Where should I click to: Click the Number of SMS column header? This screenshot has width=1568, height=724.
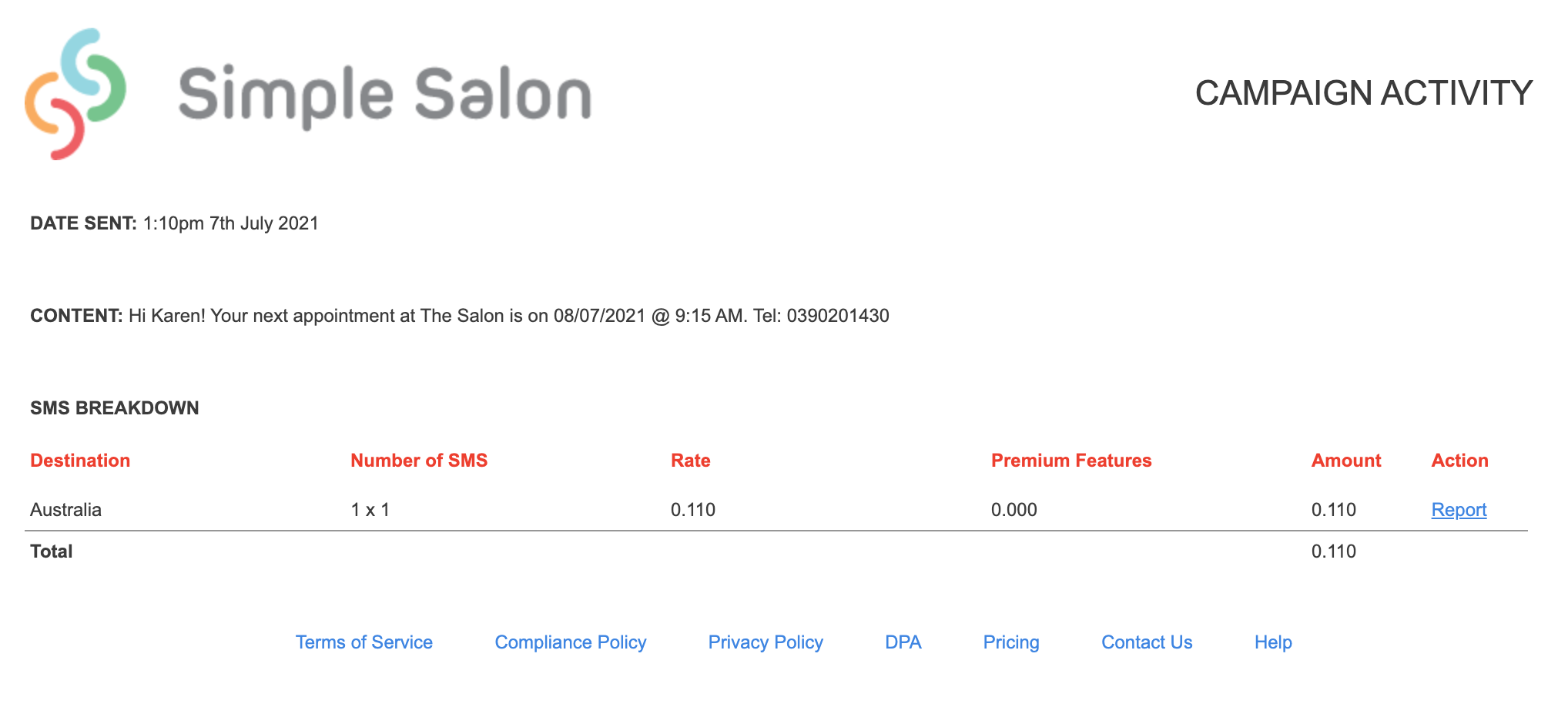click(x=419, y=460)
